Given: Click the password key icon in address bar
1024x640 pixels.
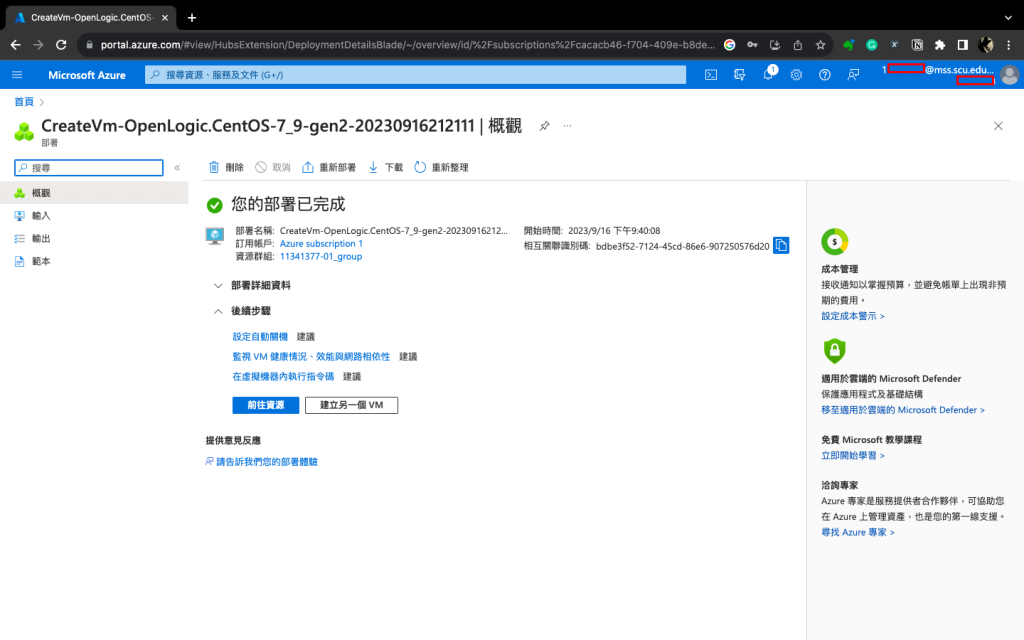Looking at the screenshot, I should click(x=752, y=45).
